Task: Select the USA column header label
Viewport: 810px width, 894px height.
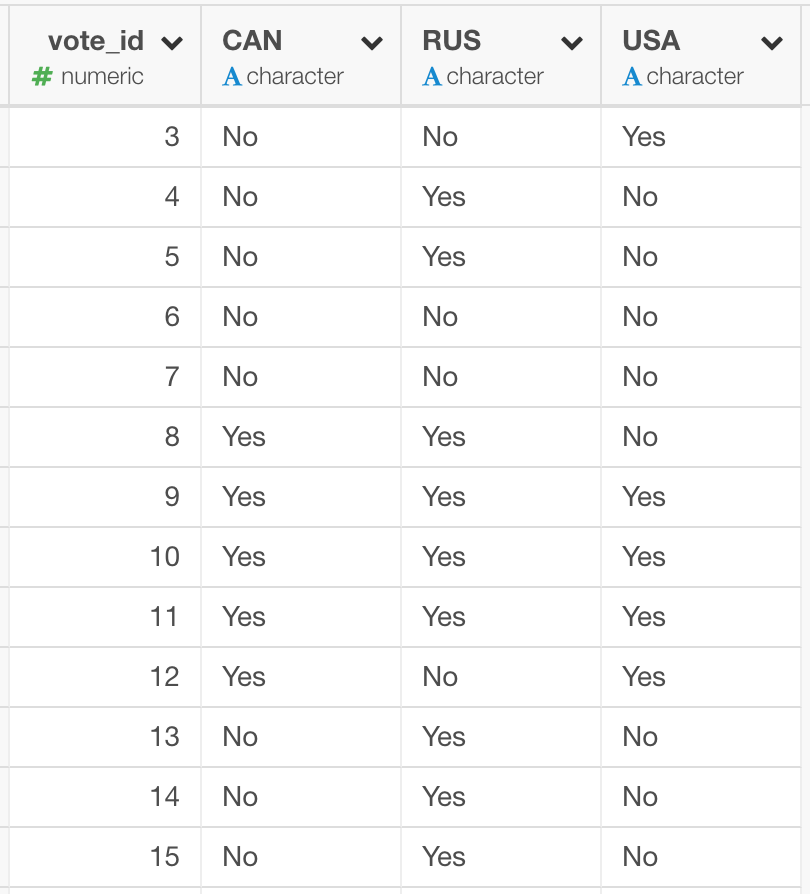Action: pos(651,40)
